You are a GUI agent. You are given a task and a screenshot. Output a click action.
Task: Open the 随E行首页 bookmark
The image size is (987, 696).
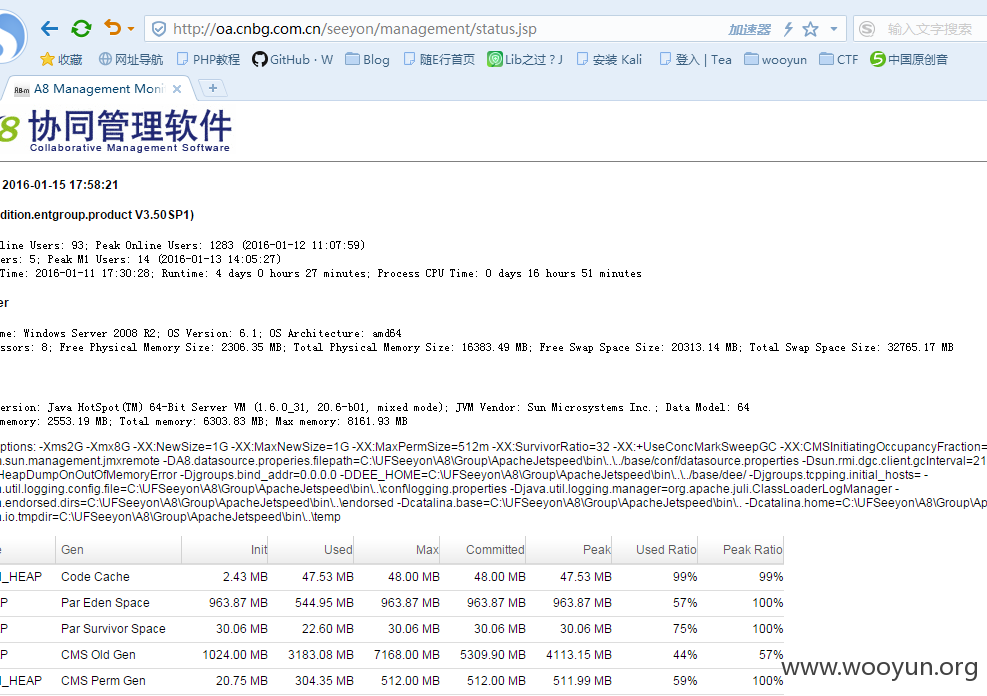tap(439, 59)
